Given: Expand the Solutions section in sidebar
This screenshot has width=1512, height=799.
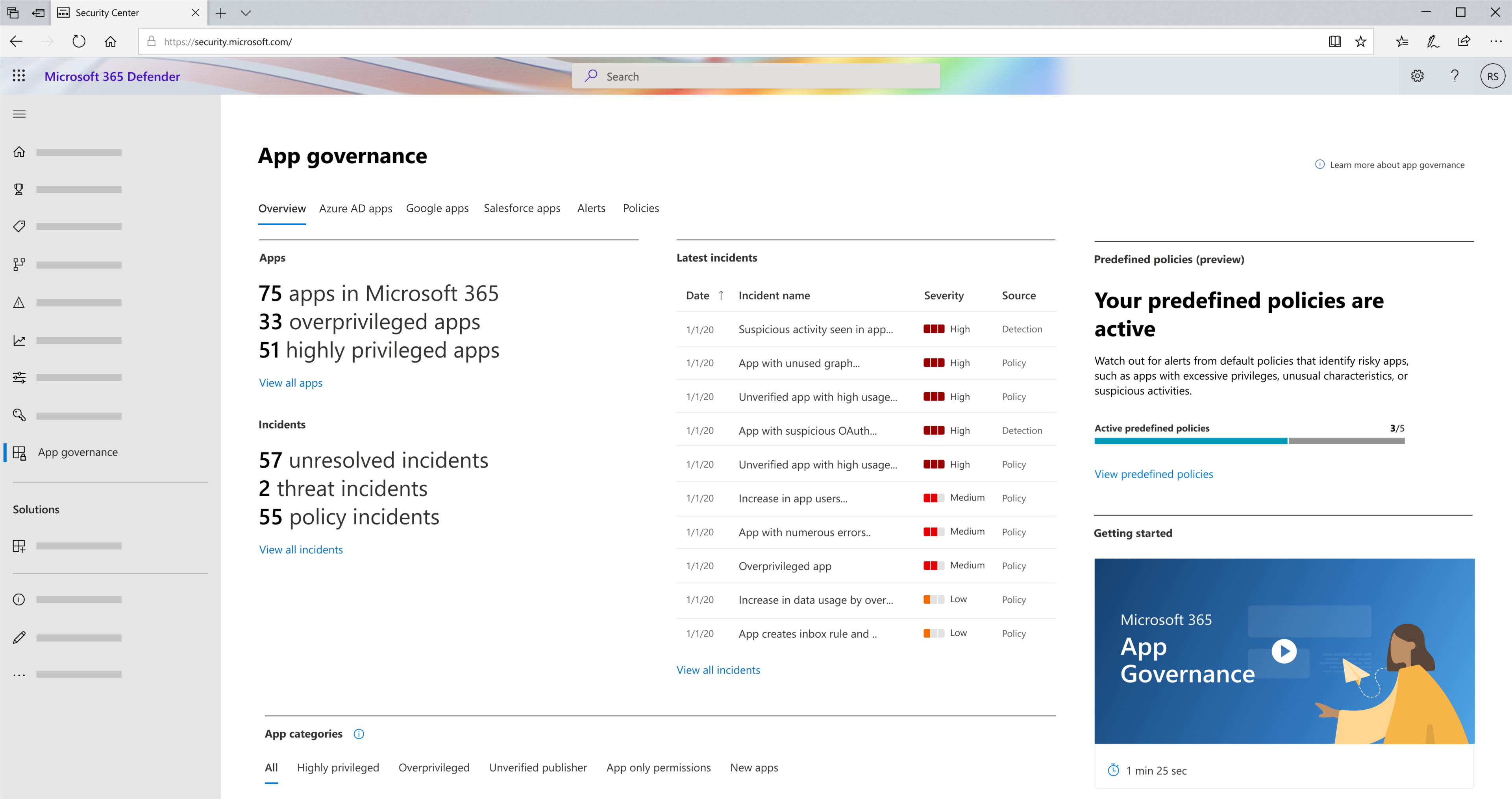Looking at the screenshot, I should 36,509.
